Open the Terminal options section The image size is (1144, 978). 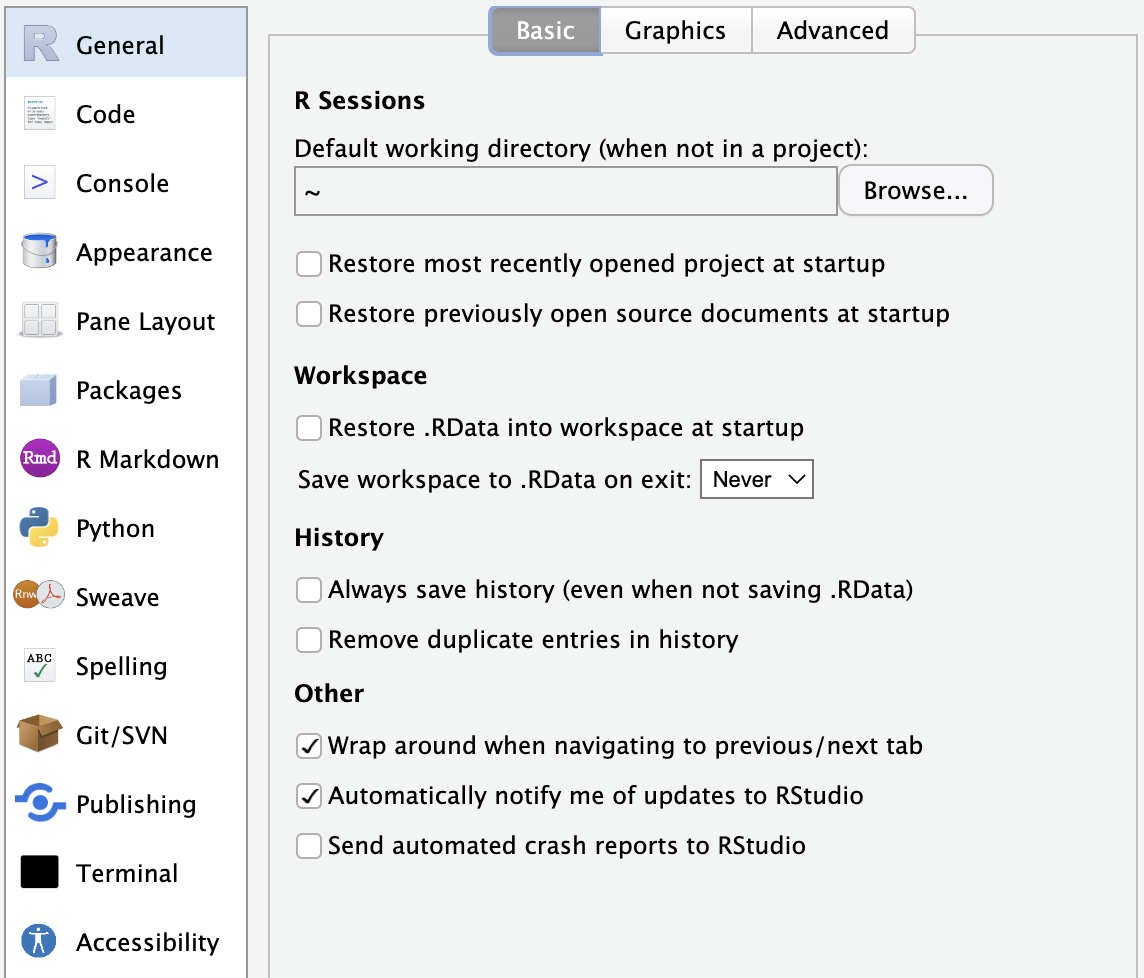[126, 872]
